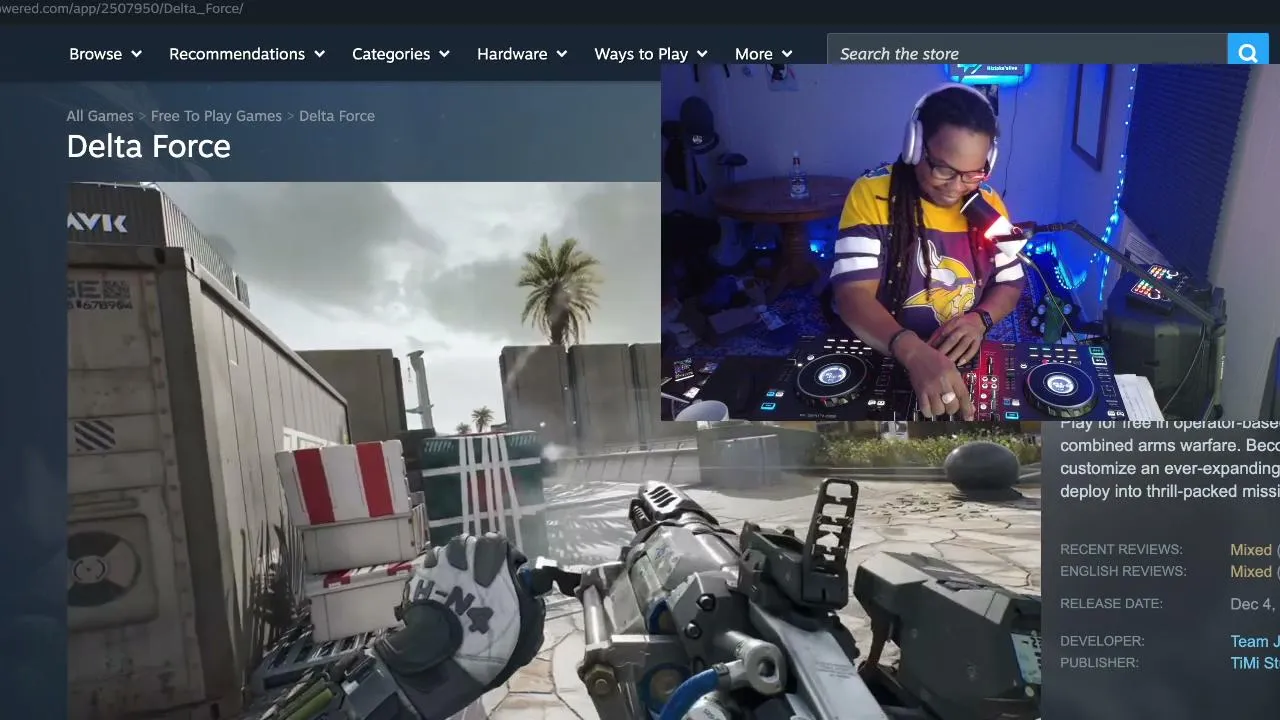Click the Delta Force gameplay media preview
The height and width of the screenshot is (720, 1280).
click(x=554, y=451)
